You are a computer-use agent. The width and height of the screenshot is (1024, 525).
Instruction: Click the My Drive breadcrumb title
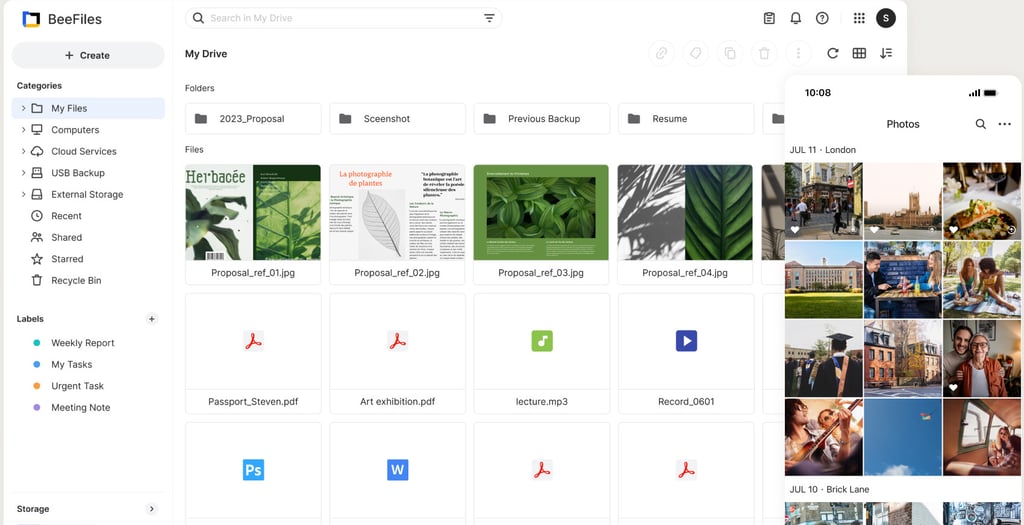[x=206, y=54]
